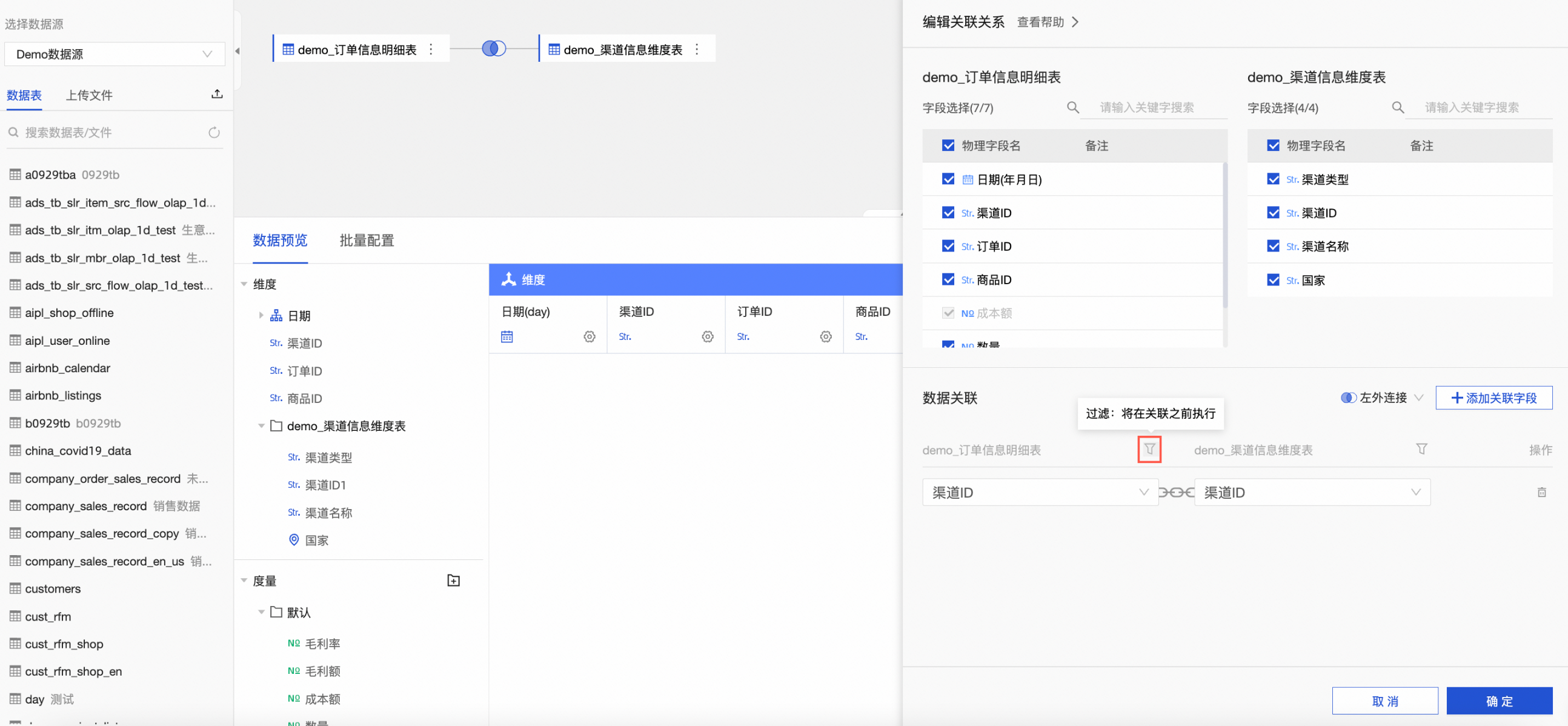Click filter icon for demo_订单信息明细表
This screenshot has height=726, width=1568.
coord(1149,450)
